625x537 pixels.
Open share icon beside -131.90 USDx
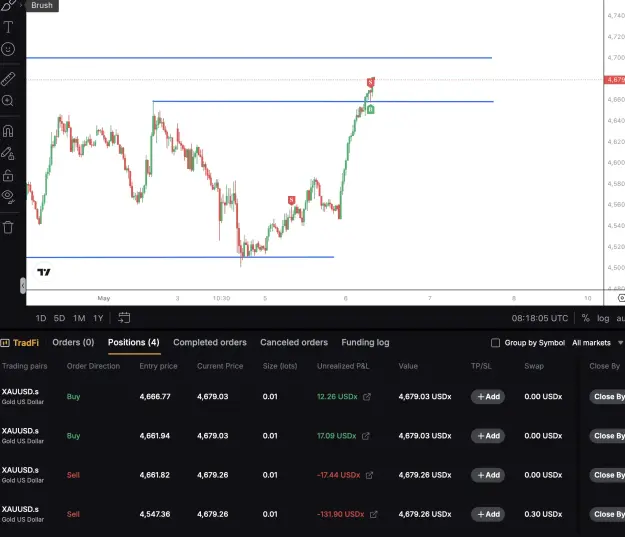pos(373,514)
